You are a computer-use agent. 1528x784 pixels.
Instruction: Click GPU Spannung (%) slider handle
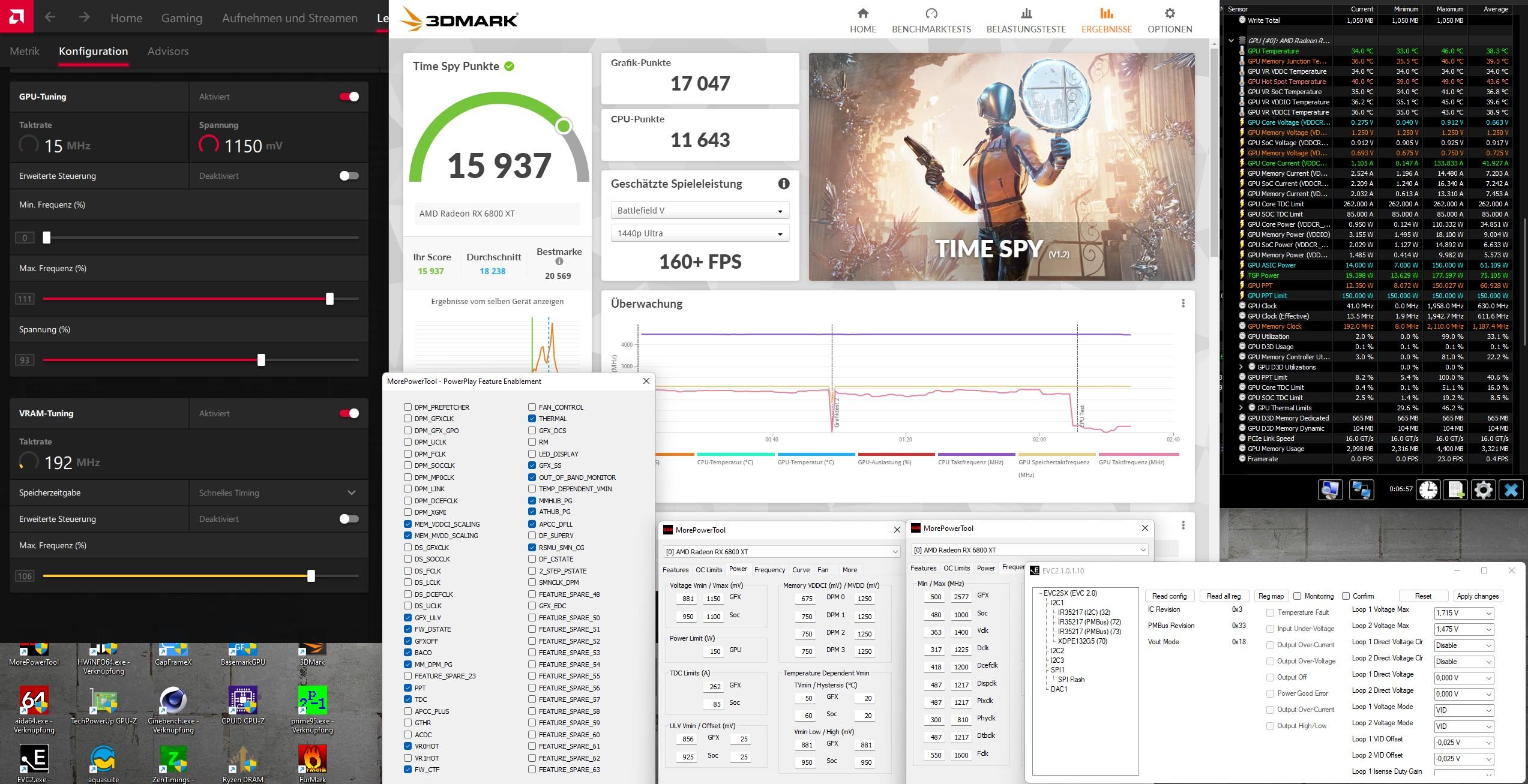point(261,360)
